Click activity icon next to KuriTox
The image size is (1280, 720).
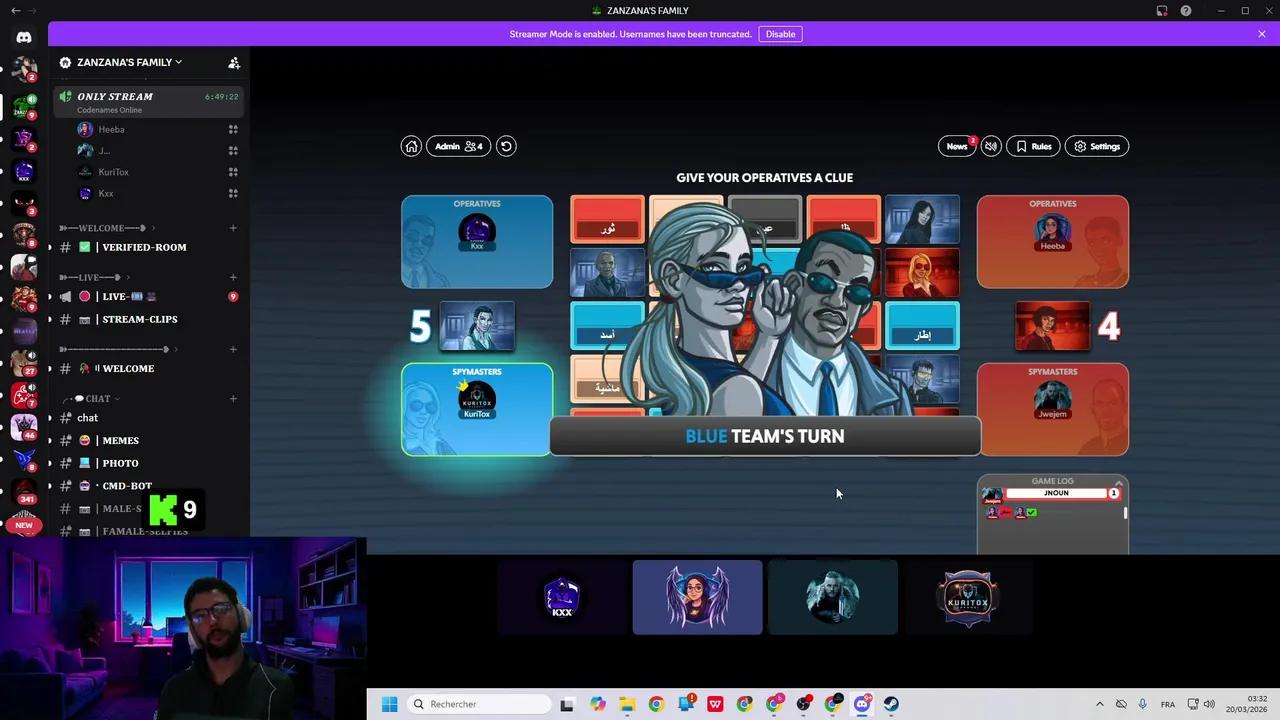click(233, 172)
